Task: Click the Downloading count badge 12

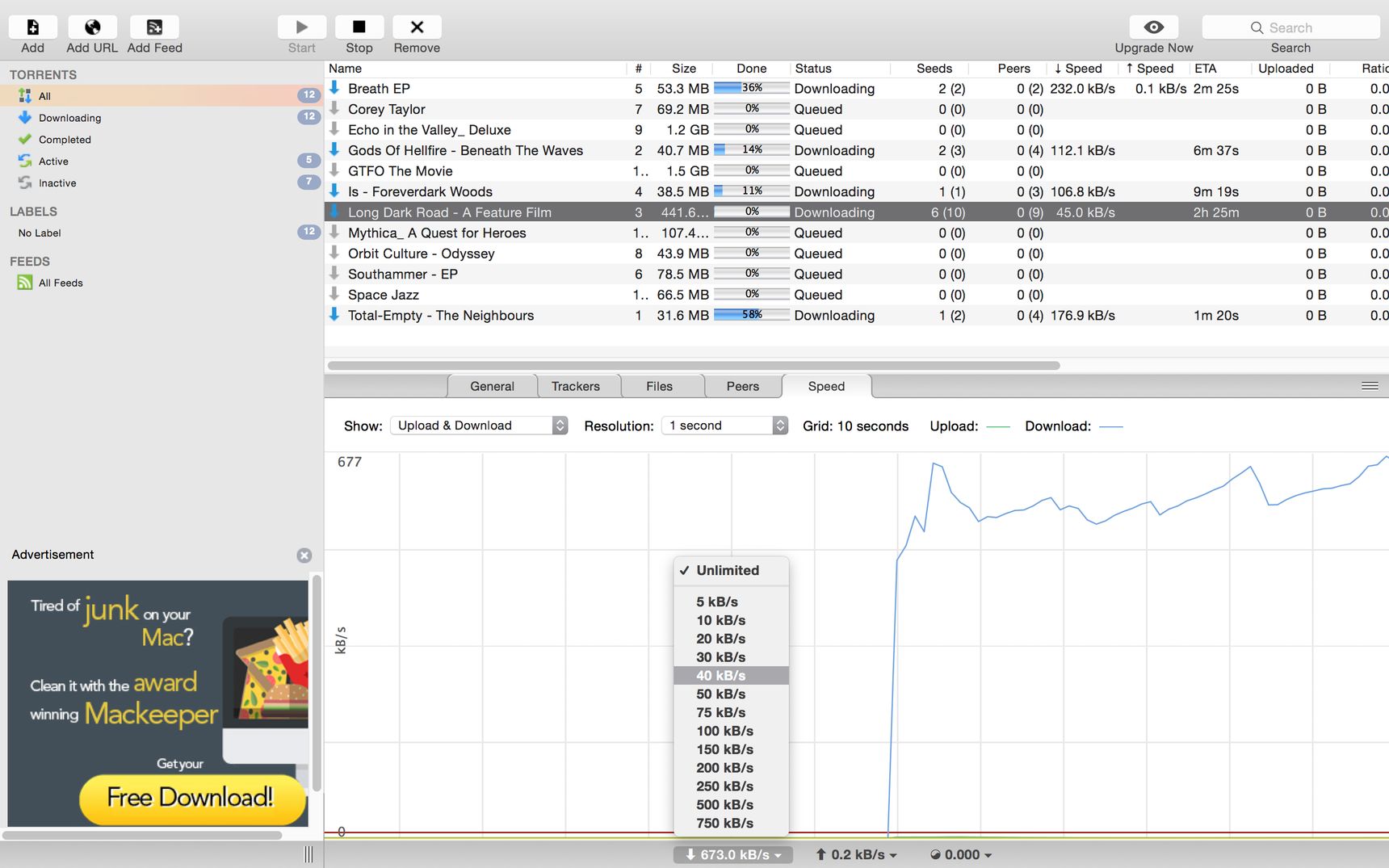Action: 308,117
